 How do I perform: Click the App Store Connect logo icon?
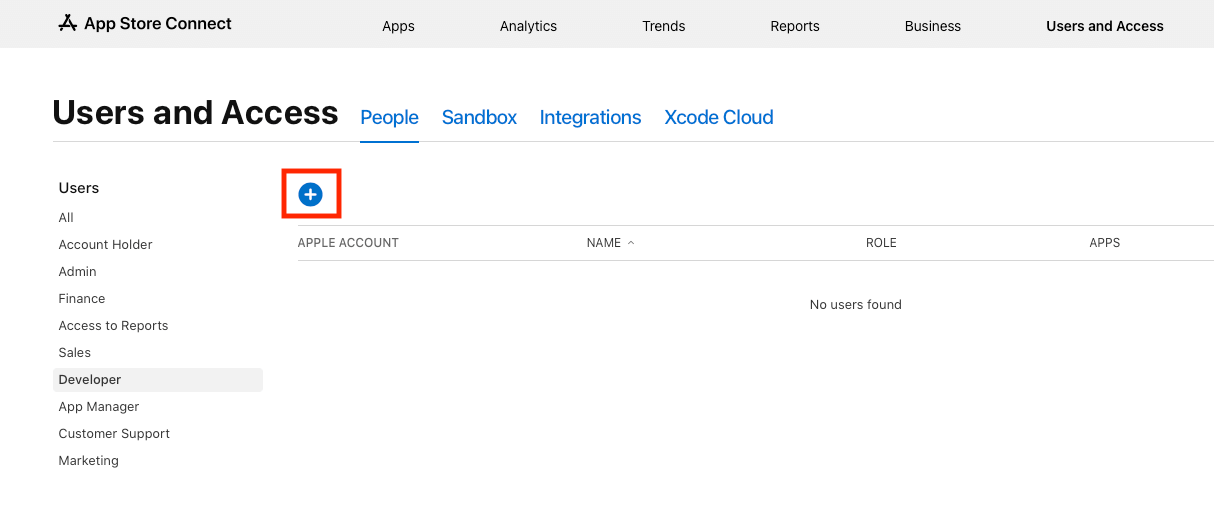point(68,23)
